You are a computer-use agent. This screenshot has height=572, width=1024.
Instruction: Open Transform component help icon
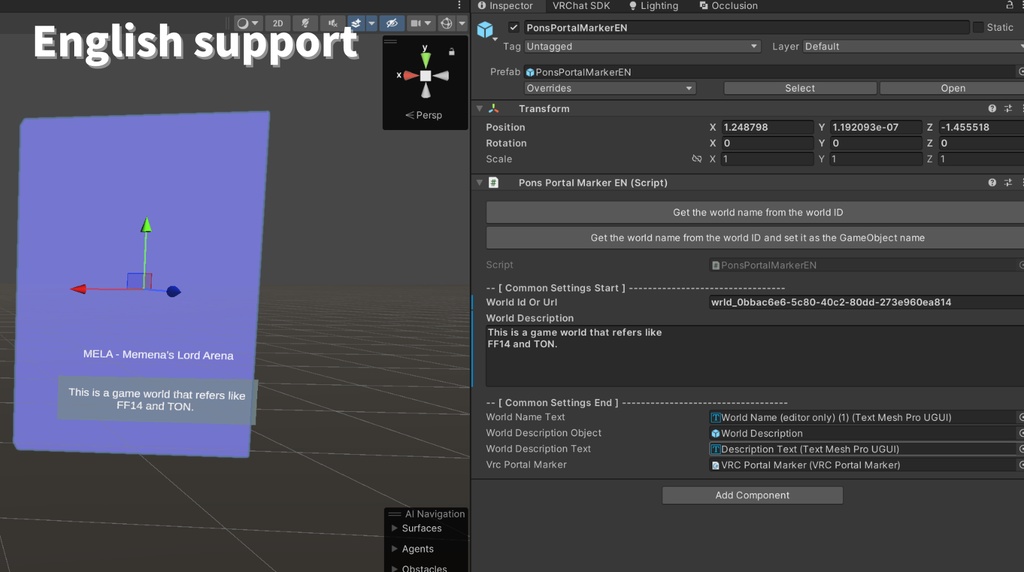pyautogui.click(x=992, y=108)
